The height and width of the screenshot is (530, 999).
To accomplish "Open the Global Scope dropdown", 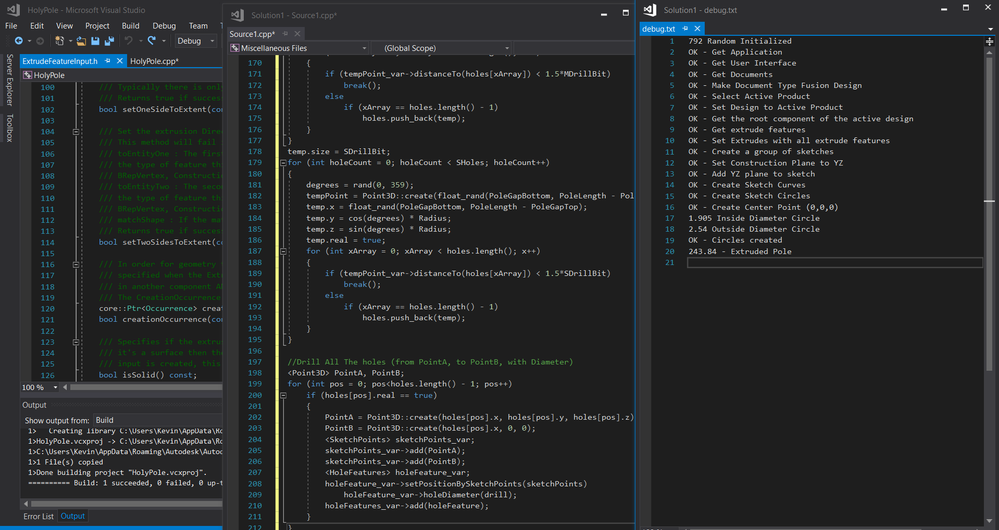I will (x=441, y=48).
